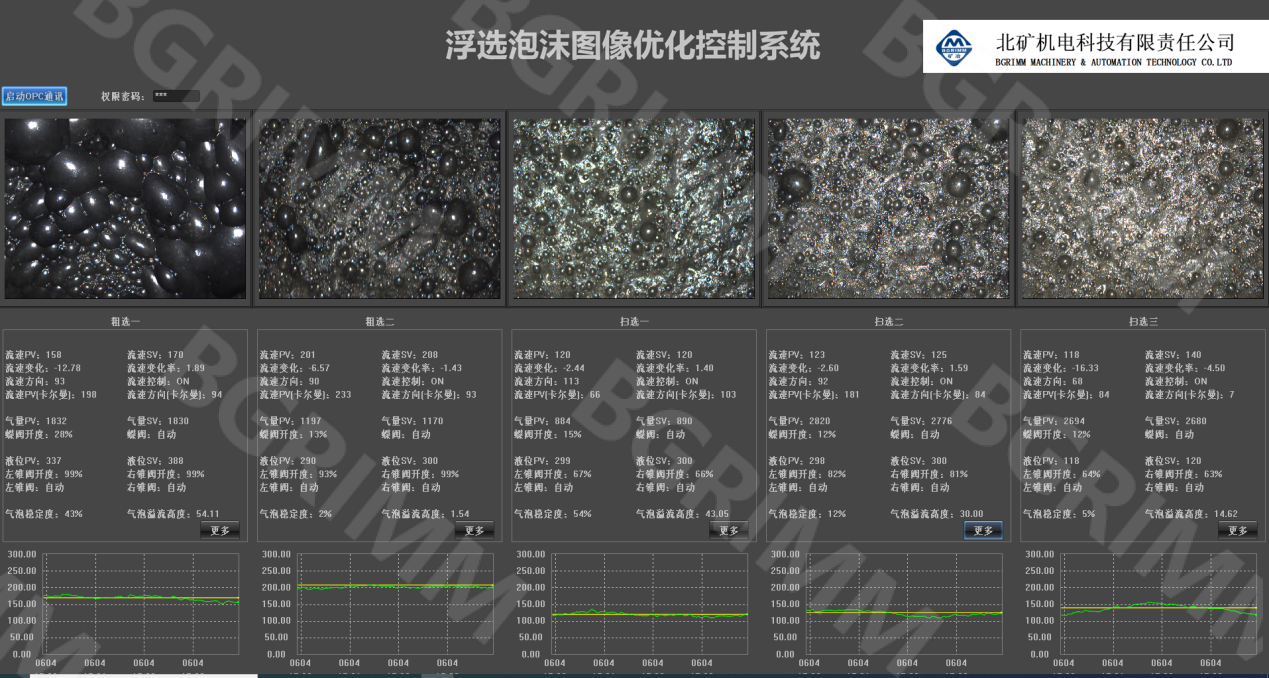Switch 蝶阀 自动 mode in 粗选二
1269x678 pixels.
[420, 434]
